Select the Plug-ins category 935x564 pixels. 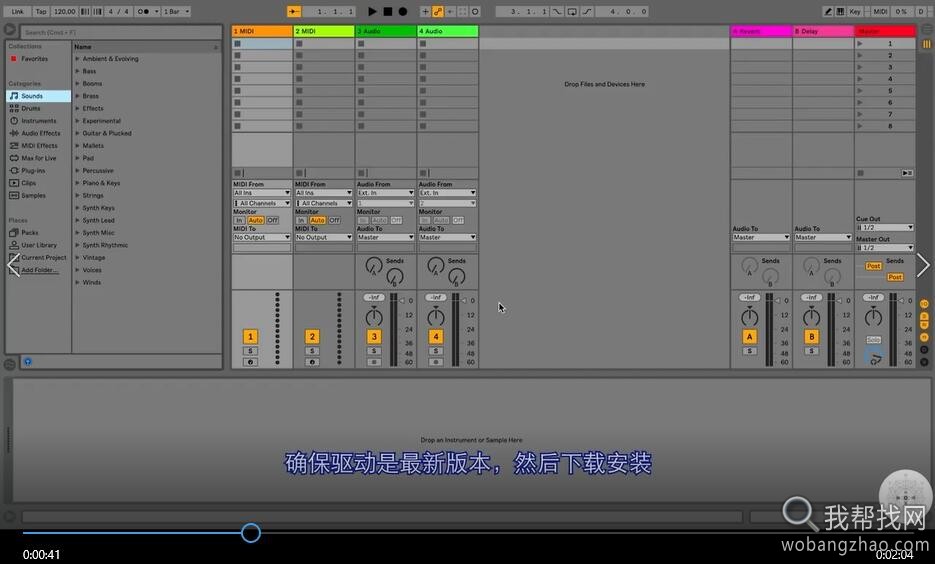33,171
